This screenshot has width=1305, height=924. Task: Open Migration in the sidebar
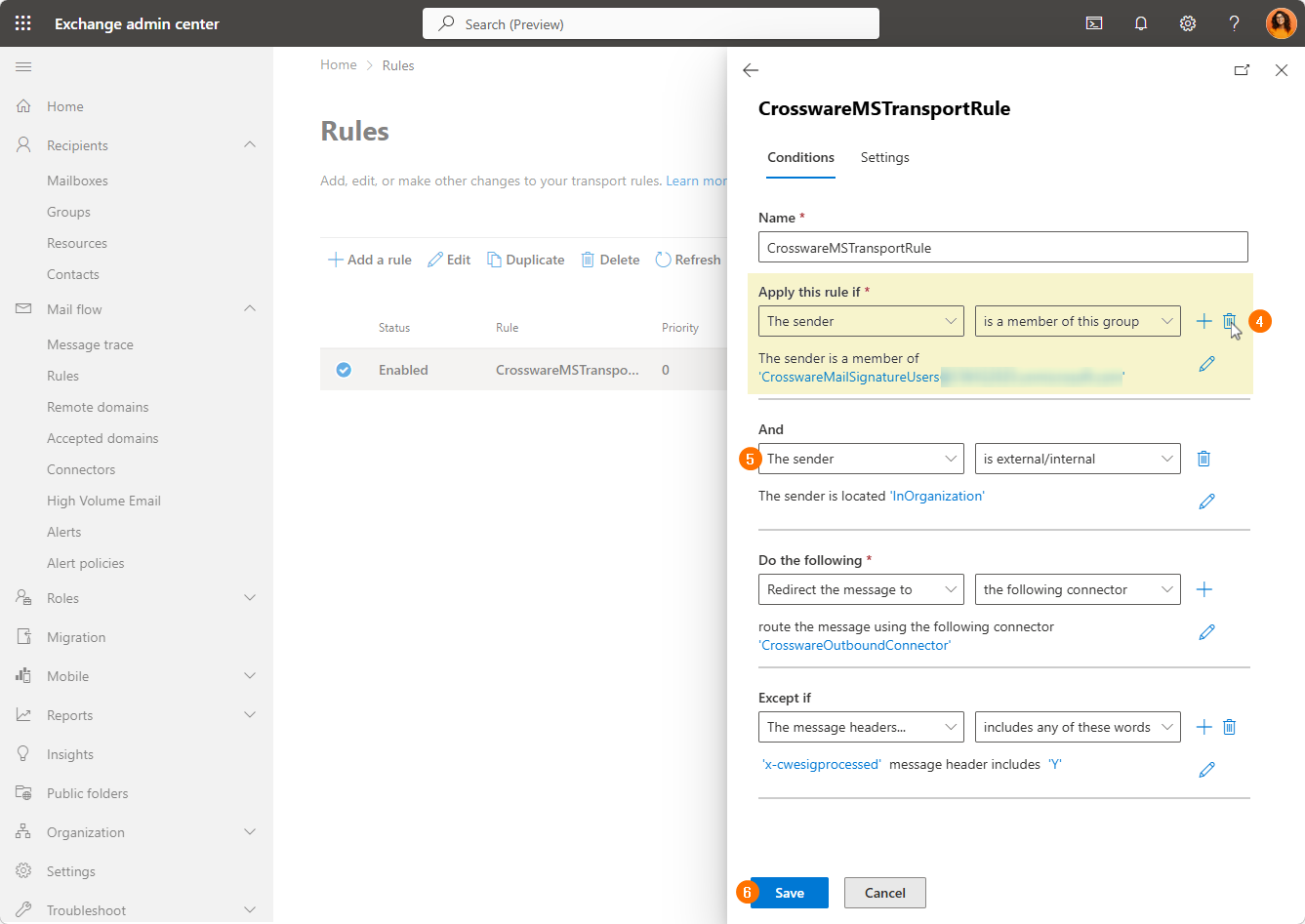(x=76, y=637)
